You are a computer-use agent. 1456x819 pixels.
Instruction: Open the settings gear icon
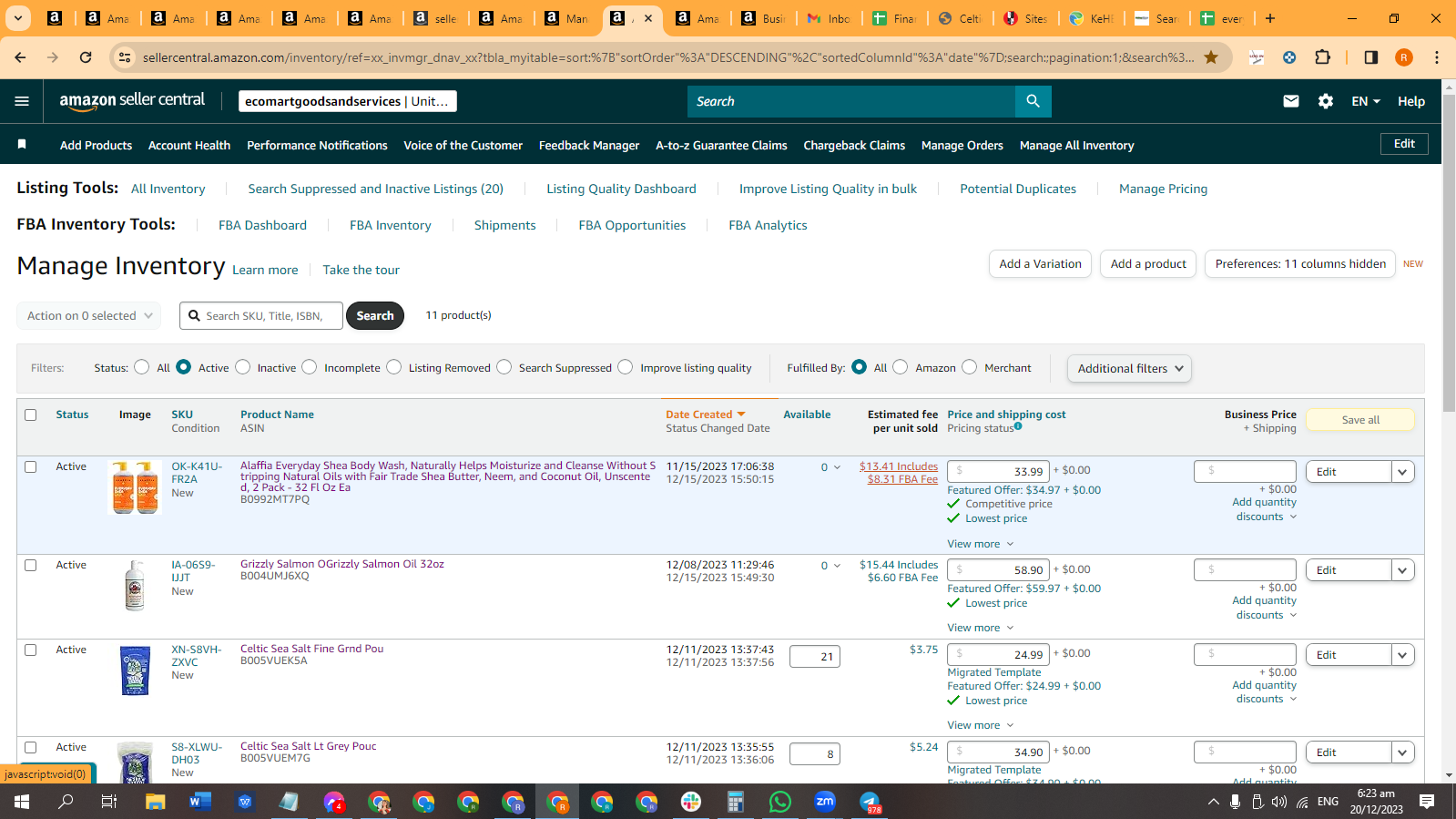pyautogui.click(x=1326, y=101)
